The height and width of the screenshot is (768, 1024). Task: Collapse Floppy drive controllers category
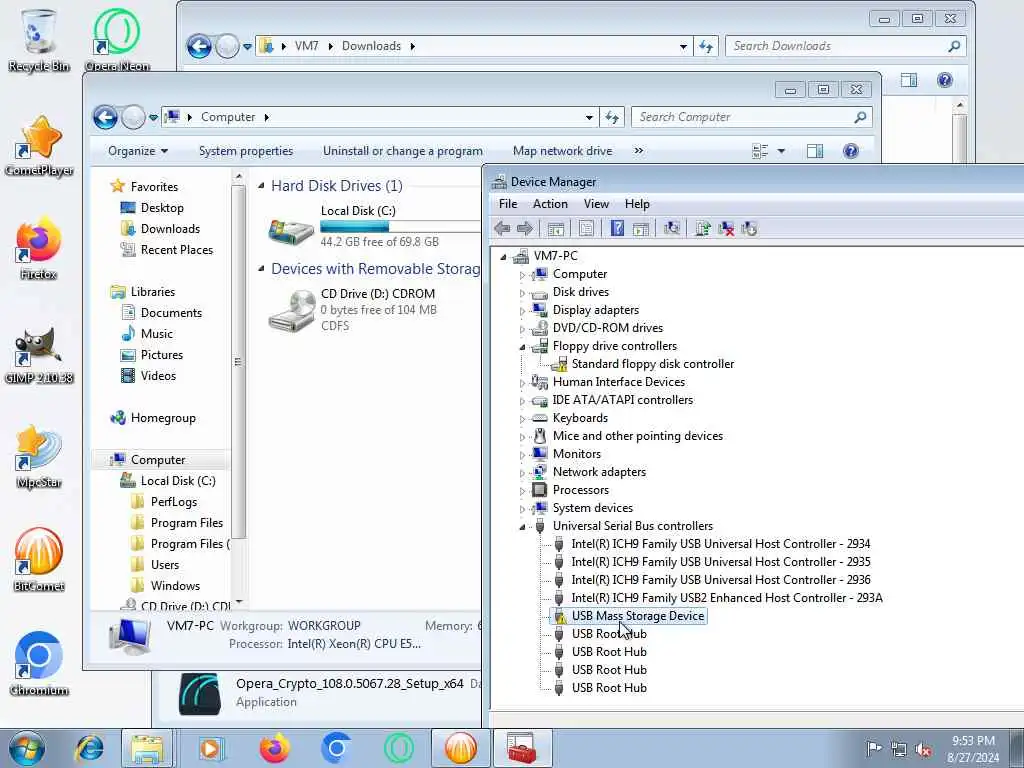coord(522,347)
